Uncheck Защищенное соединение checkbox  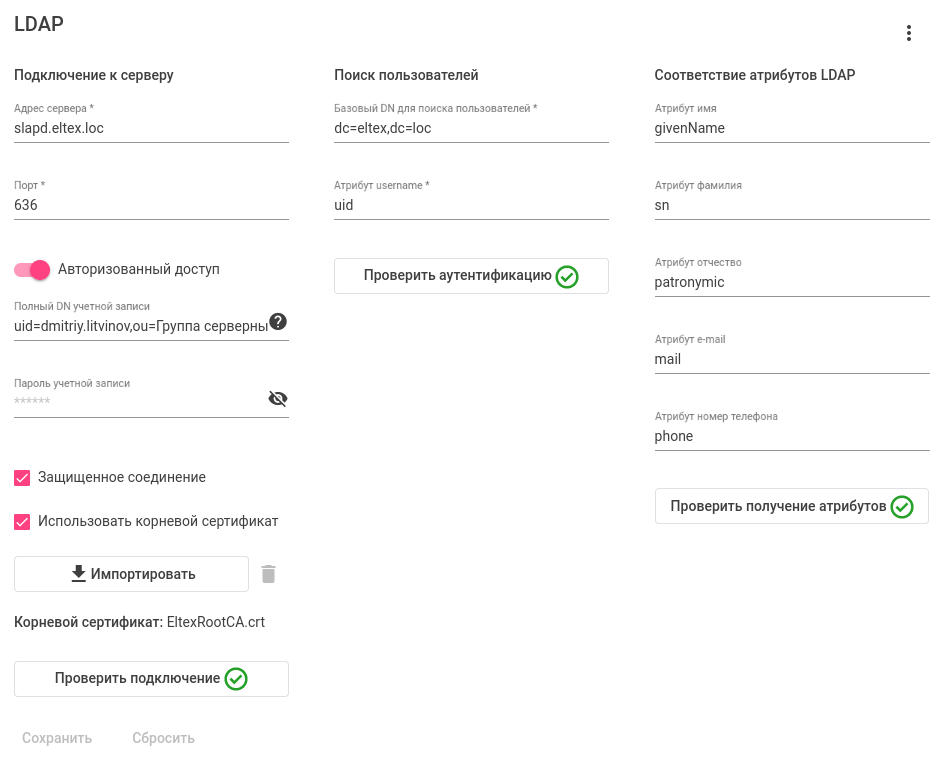click(x=22, y=478)
